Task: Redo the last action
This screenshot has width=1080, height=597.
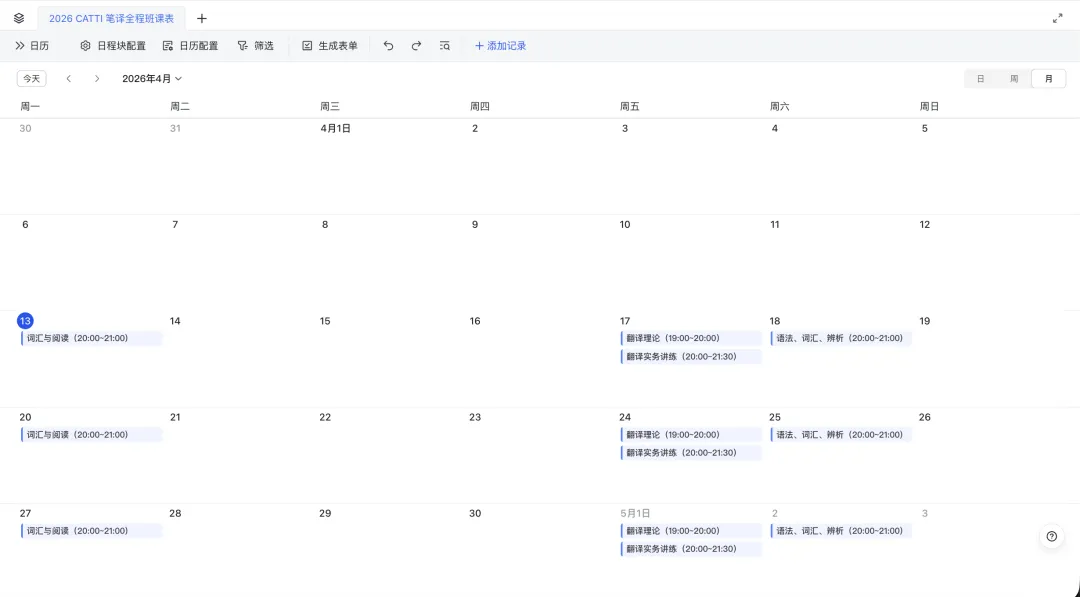Action: click(416, 46)
